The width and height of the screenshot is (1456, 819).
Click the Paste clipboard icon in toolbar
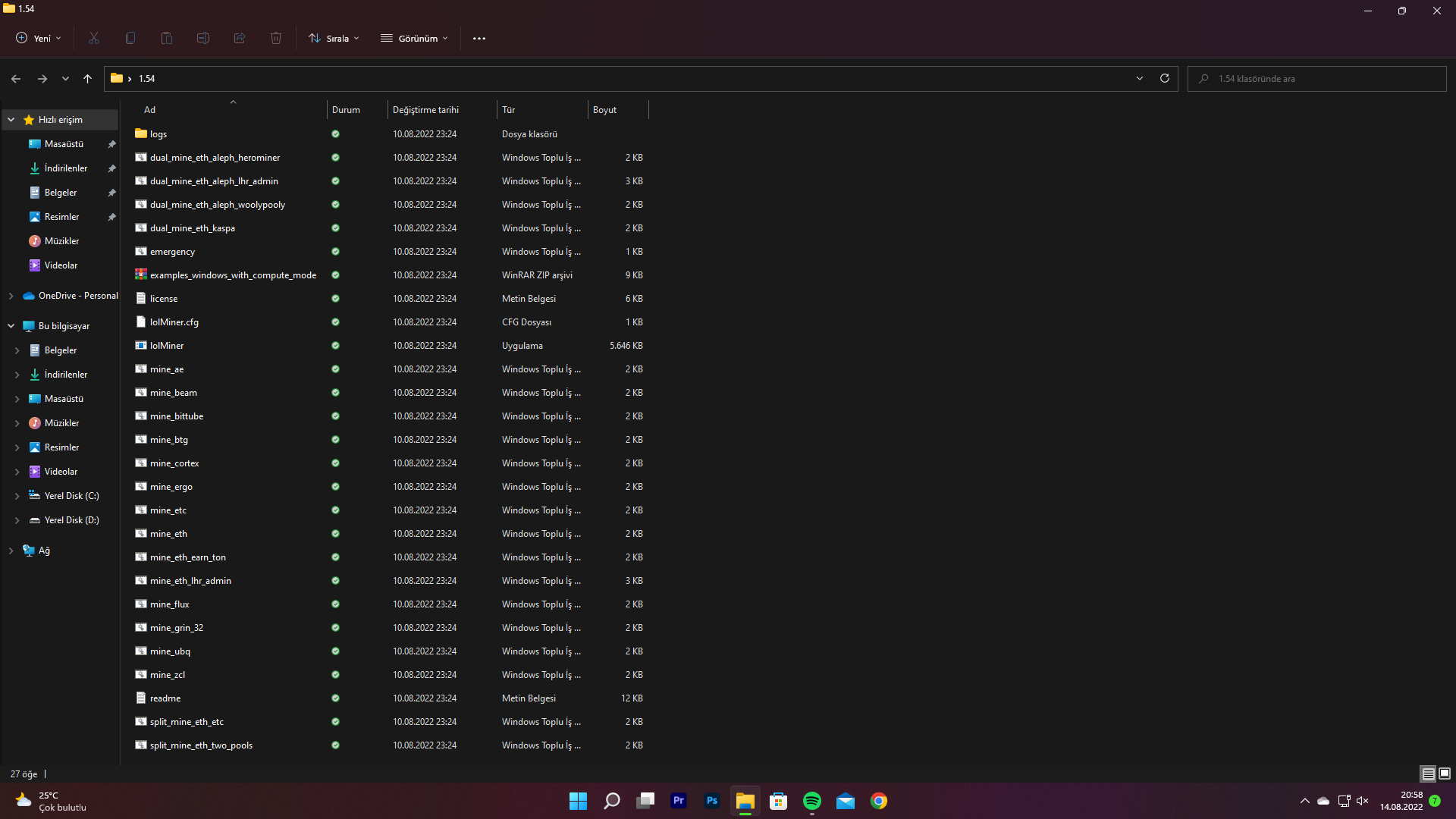coord(167,38)
